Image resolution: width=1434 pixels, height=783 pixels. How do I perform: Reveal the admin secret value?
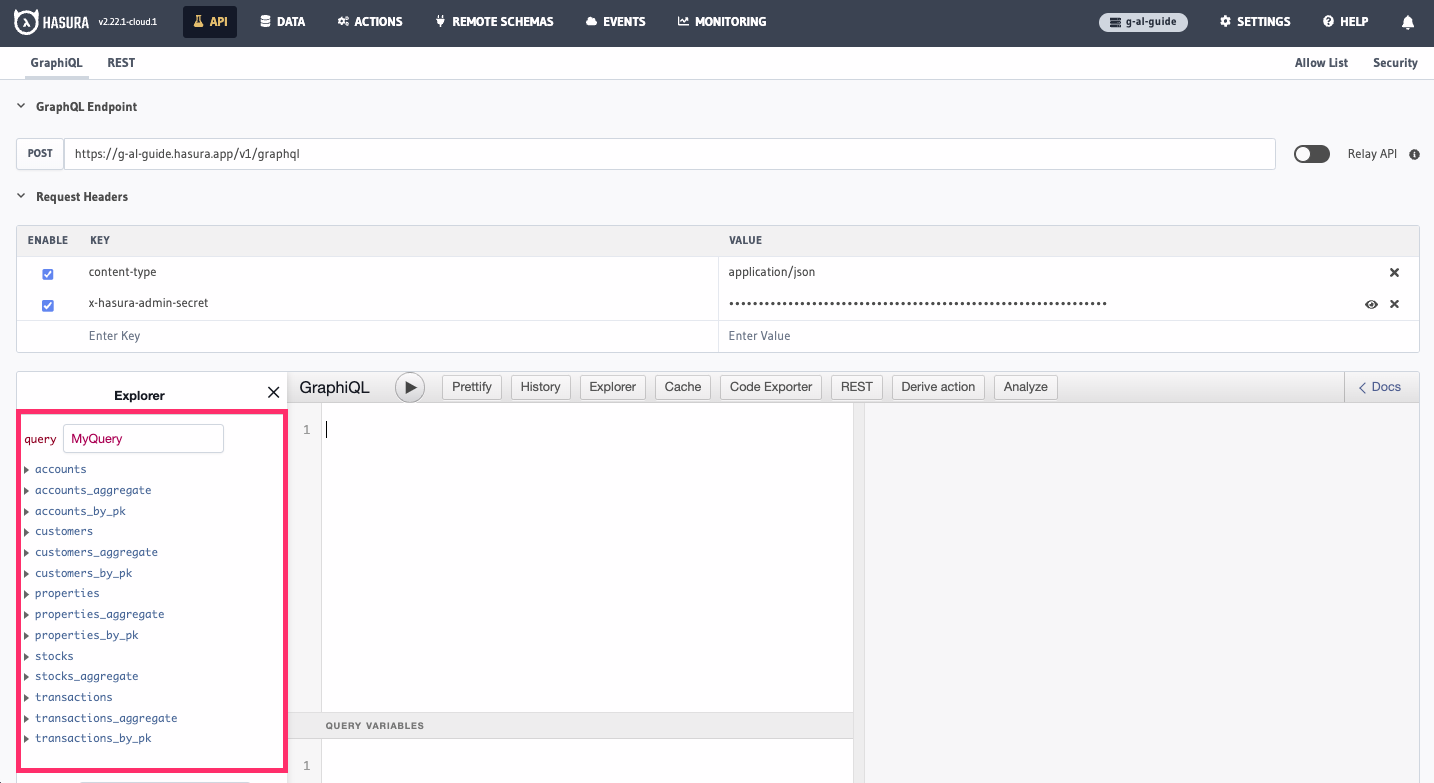1371,304
